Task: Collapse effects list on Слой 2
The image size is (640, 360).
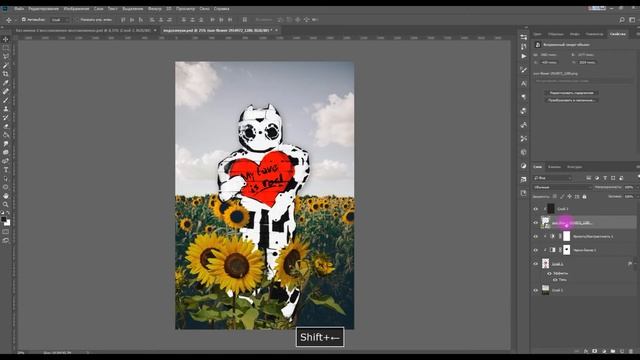Action: pos(636,264)
